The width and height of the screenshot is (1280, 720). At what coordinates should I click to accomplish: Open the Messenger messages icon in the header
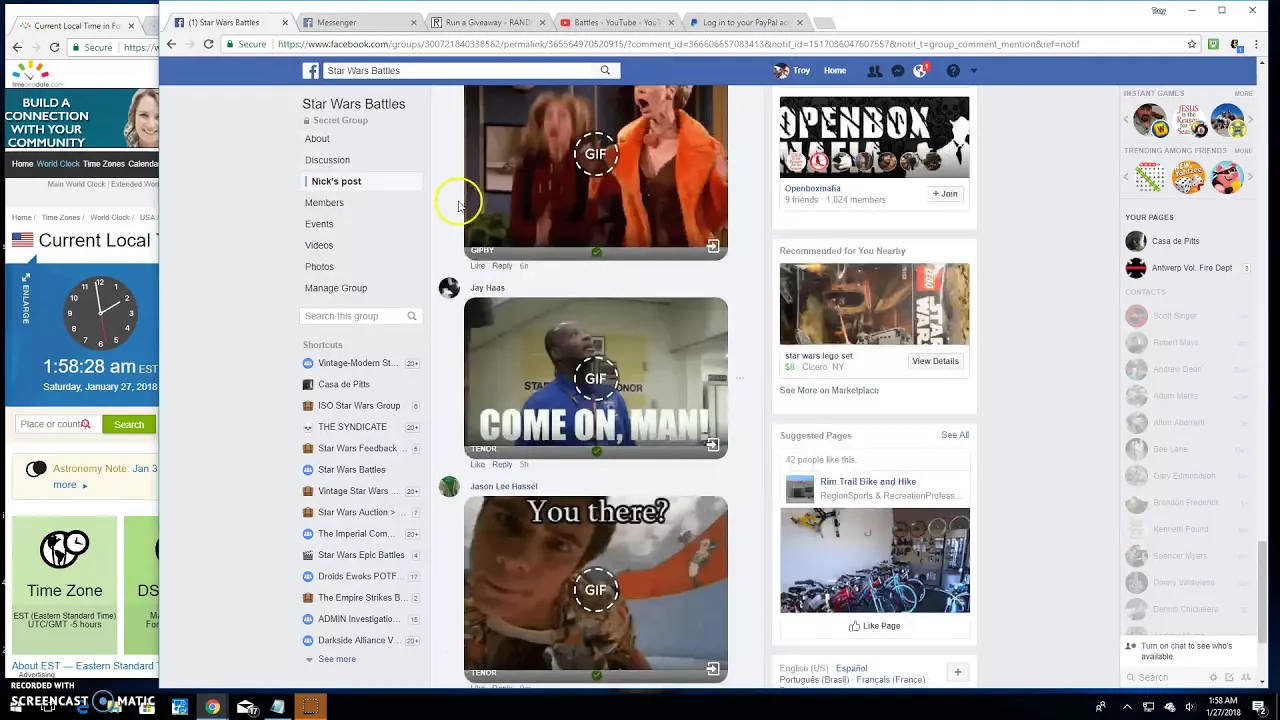tap(898, 71)
